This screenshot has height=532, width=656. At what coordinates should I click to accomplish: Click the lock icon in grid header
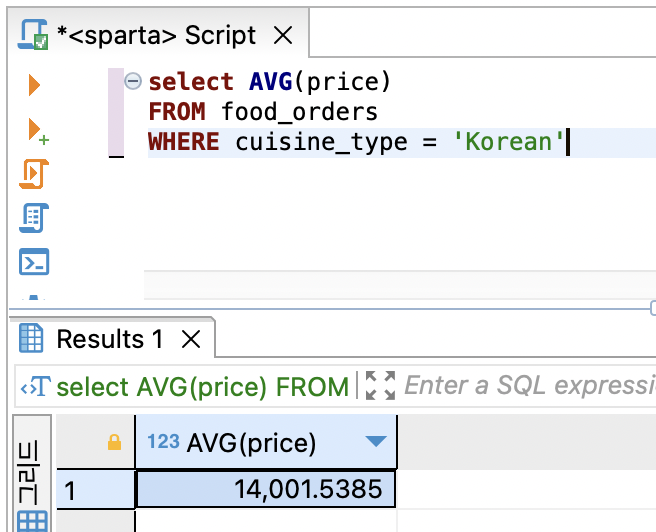tap(114, 442)
